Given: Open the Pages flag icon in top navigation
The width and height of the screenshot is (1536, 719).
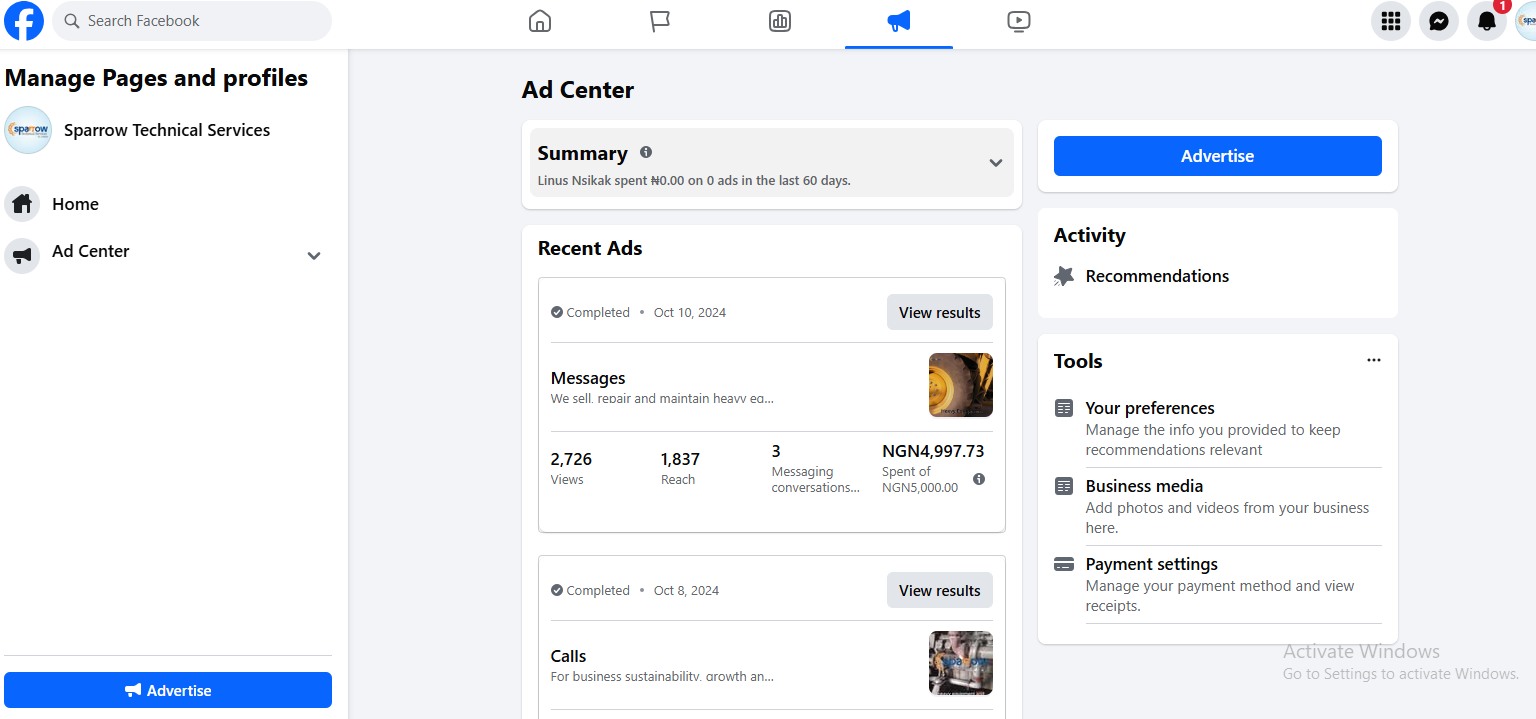Looking at the screenshot, I should point(660,21).
